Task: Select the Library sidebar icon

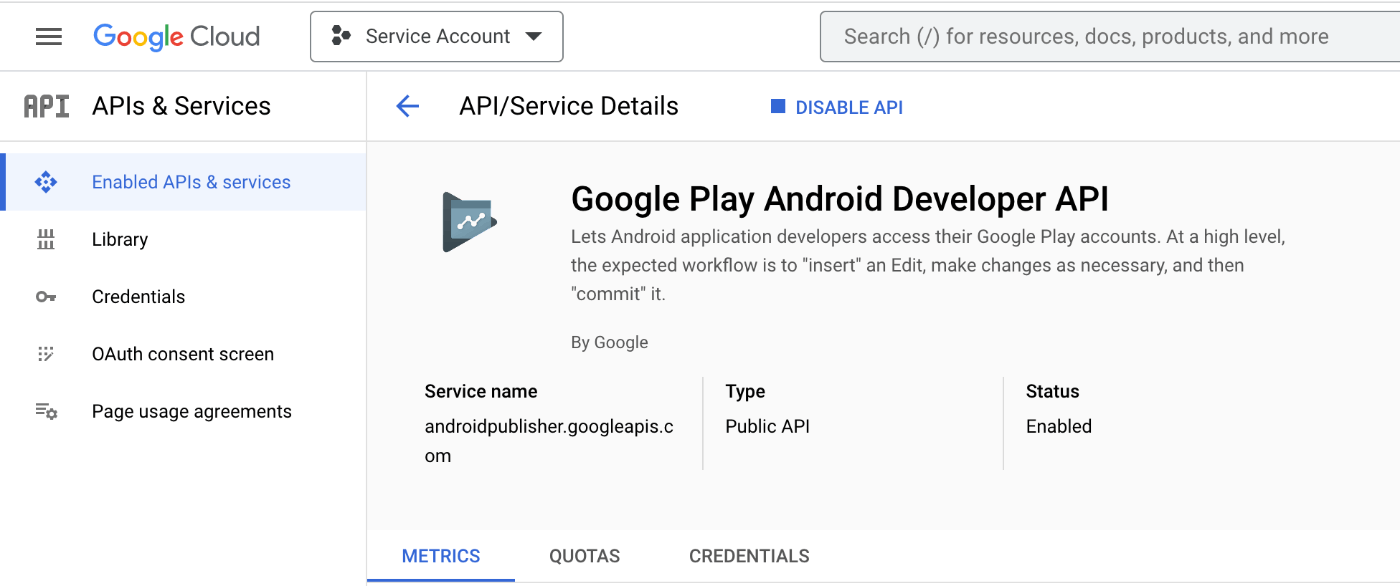Action: pos(46,239)
